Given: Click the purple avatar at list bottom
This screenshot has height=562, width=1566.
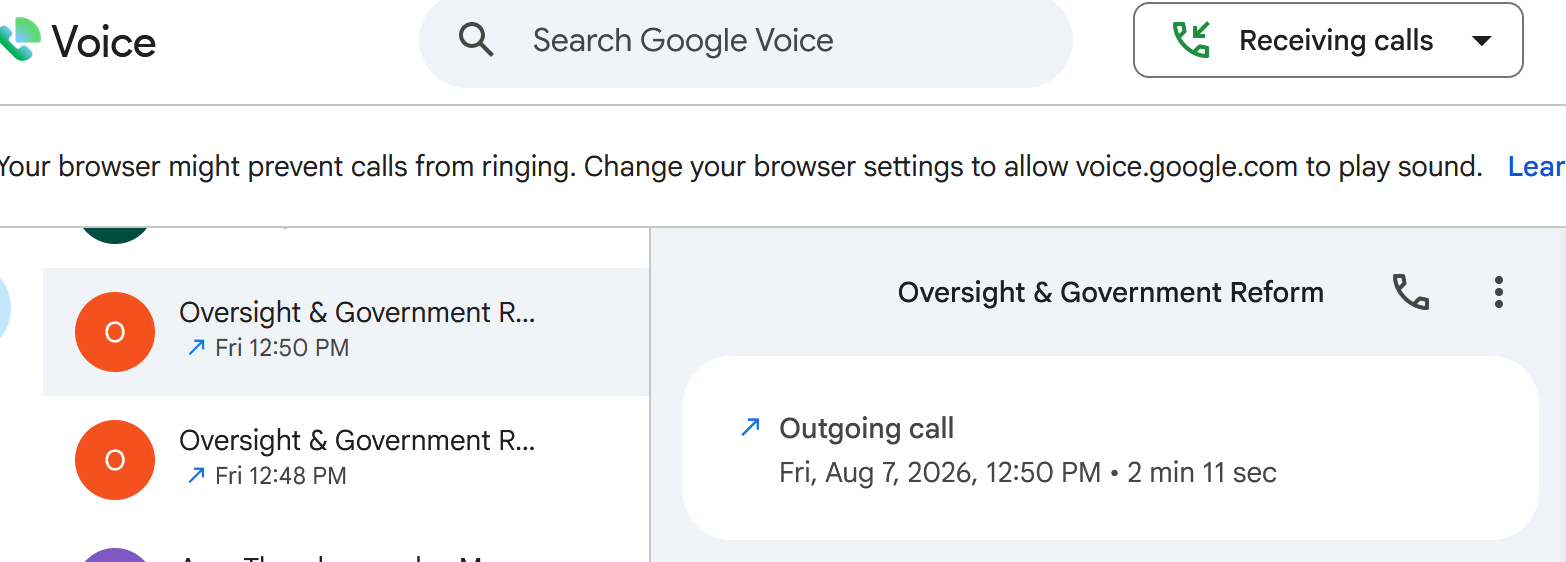Looking at the screenshot, I should (x=115, y=555).
